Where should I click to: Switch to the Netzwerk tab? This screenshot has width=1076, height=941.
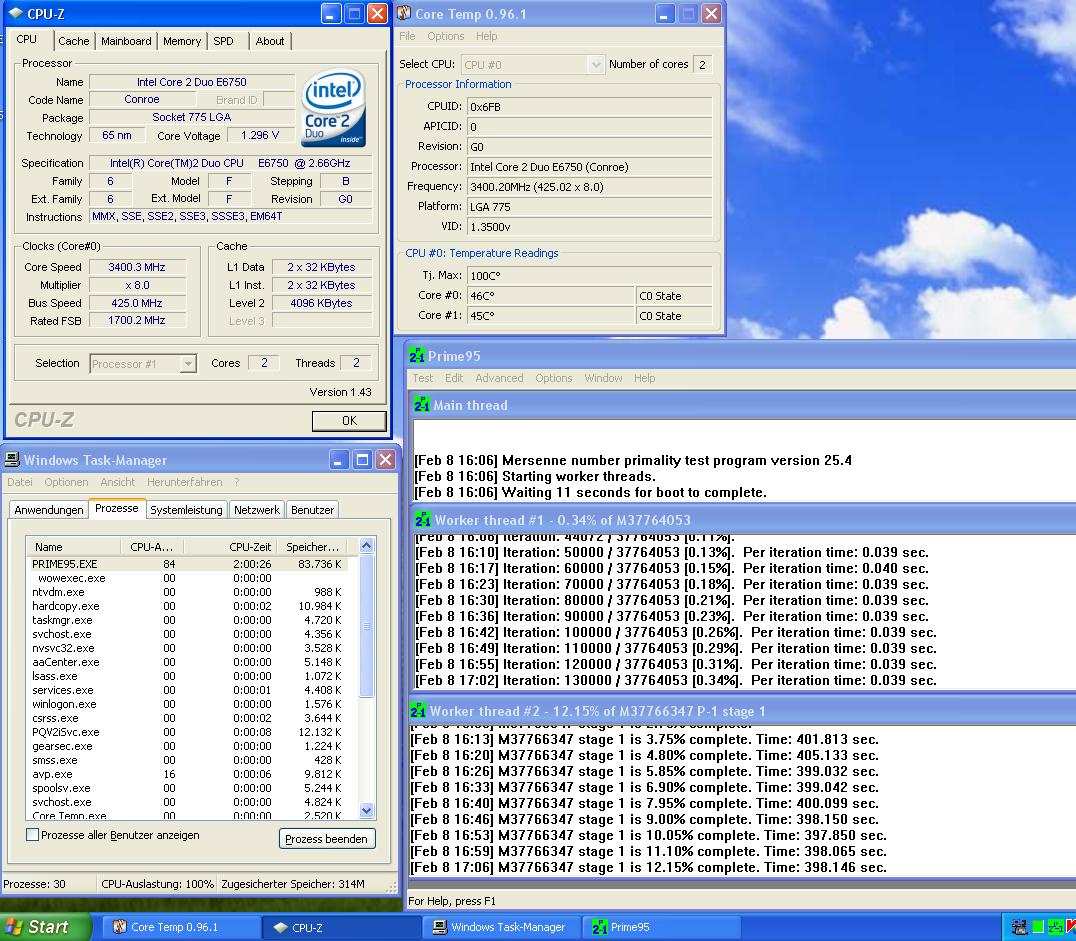(257, 509)
